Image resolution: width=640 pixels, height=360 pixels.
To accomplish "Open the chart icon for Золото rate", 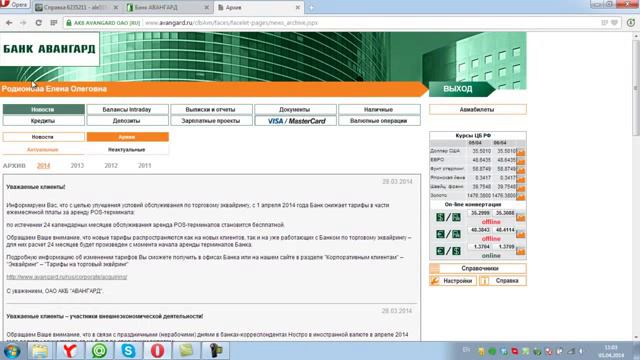I will coord(521,196).
